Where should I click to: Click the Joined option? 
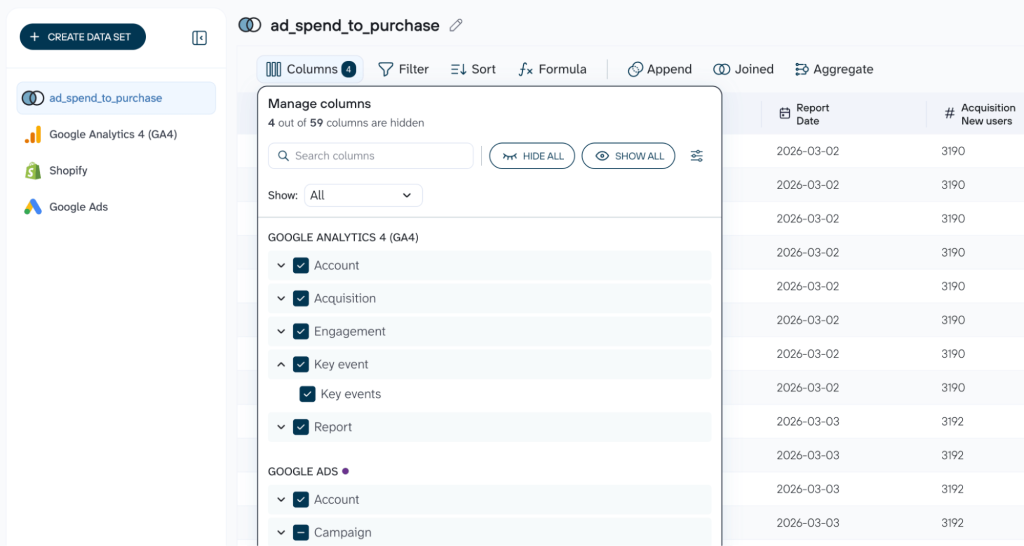pyautogui.click(x=743, y=69)
